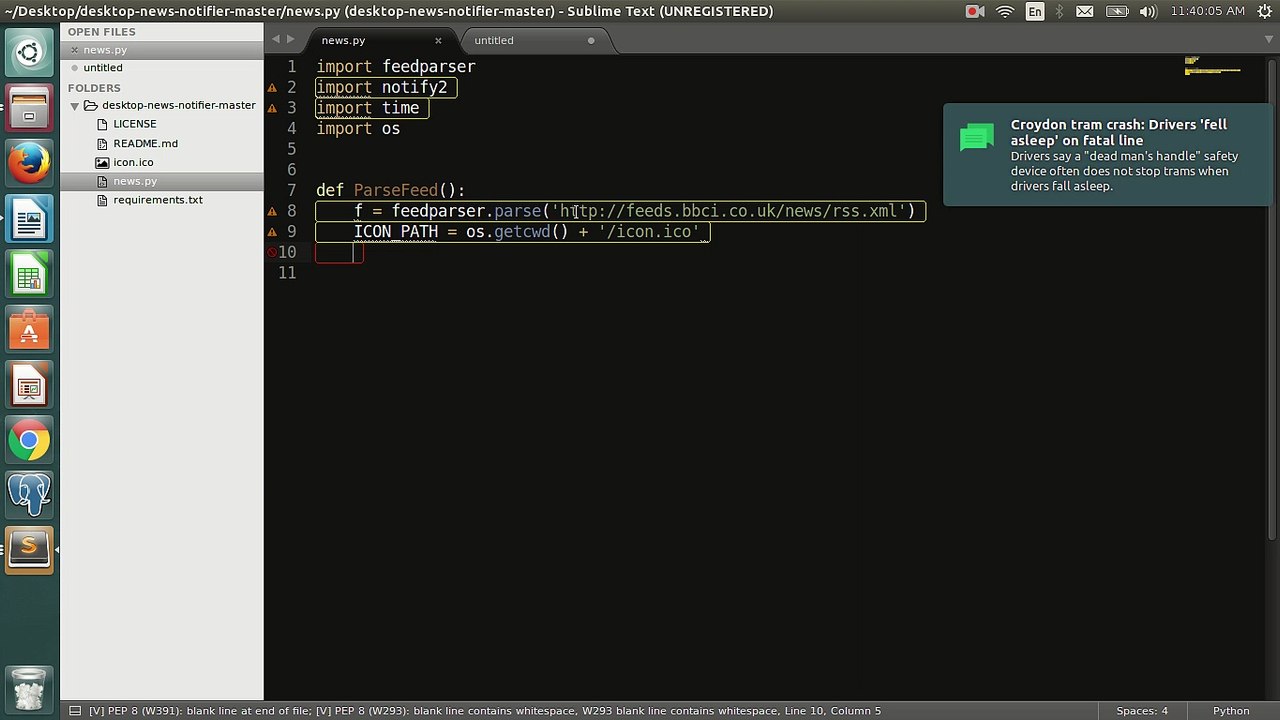
Task: Click the error marker on line 10
Action: coord(271,252)
